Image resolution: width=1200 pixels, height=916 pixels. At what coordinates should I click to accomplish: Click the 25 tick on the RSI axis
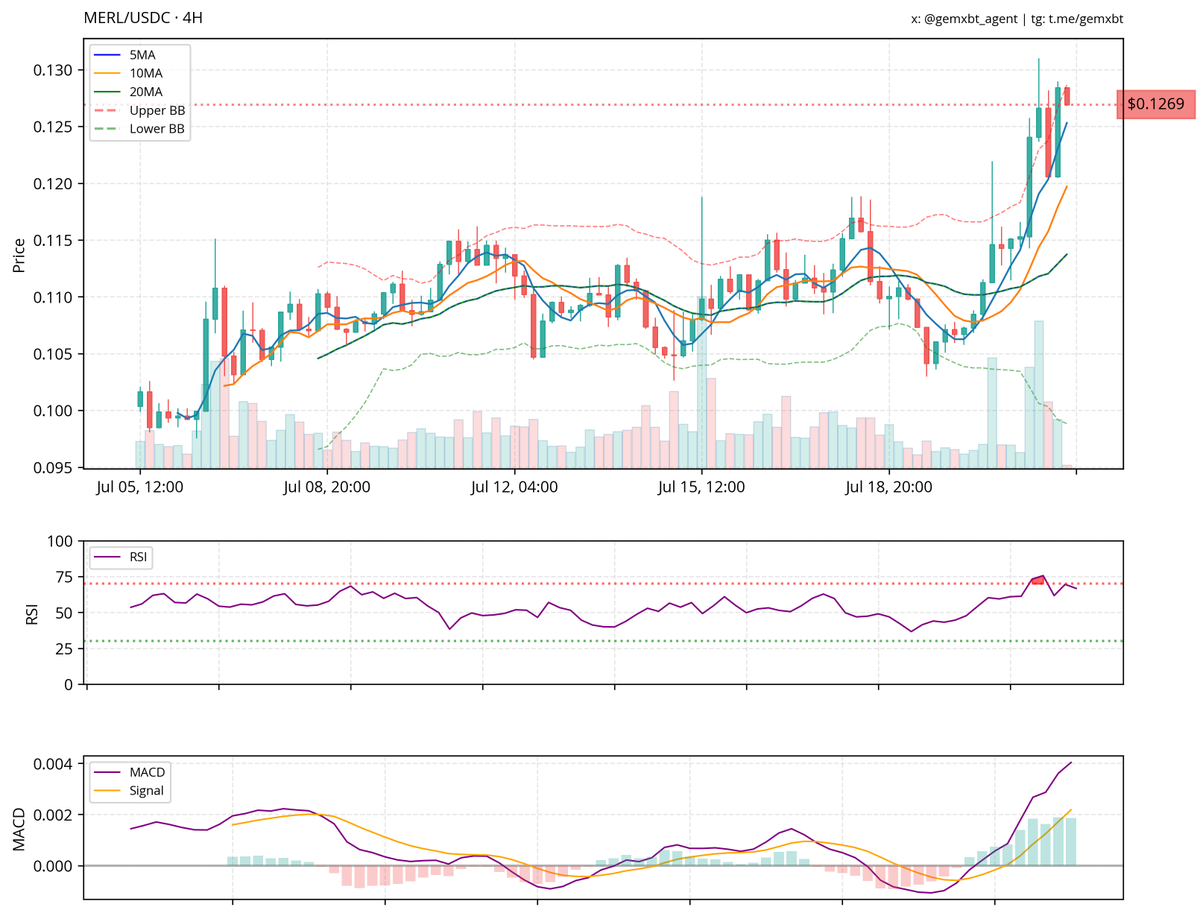[66, 648]
